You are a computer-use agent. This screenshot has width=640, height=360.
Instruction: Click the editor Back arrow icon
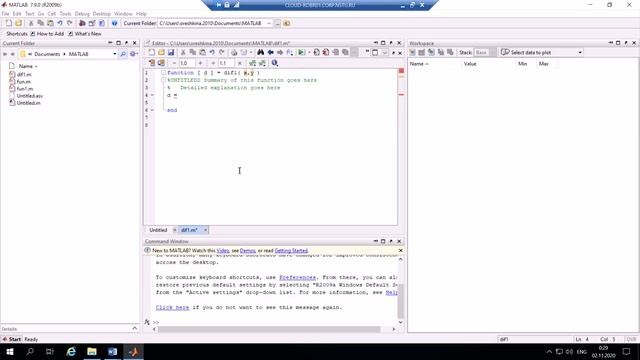[x=270, y=52]
